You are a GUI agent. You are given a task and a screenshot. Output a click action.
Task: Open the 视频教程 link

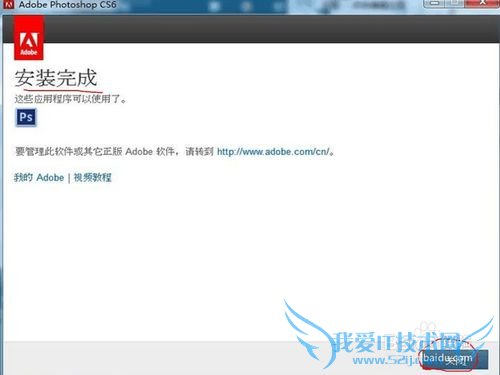[x=93, y=177]
